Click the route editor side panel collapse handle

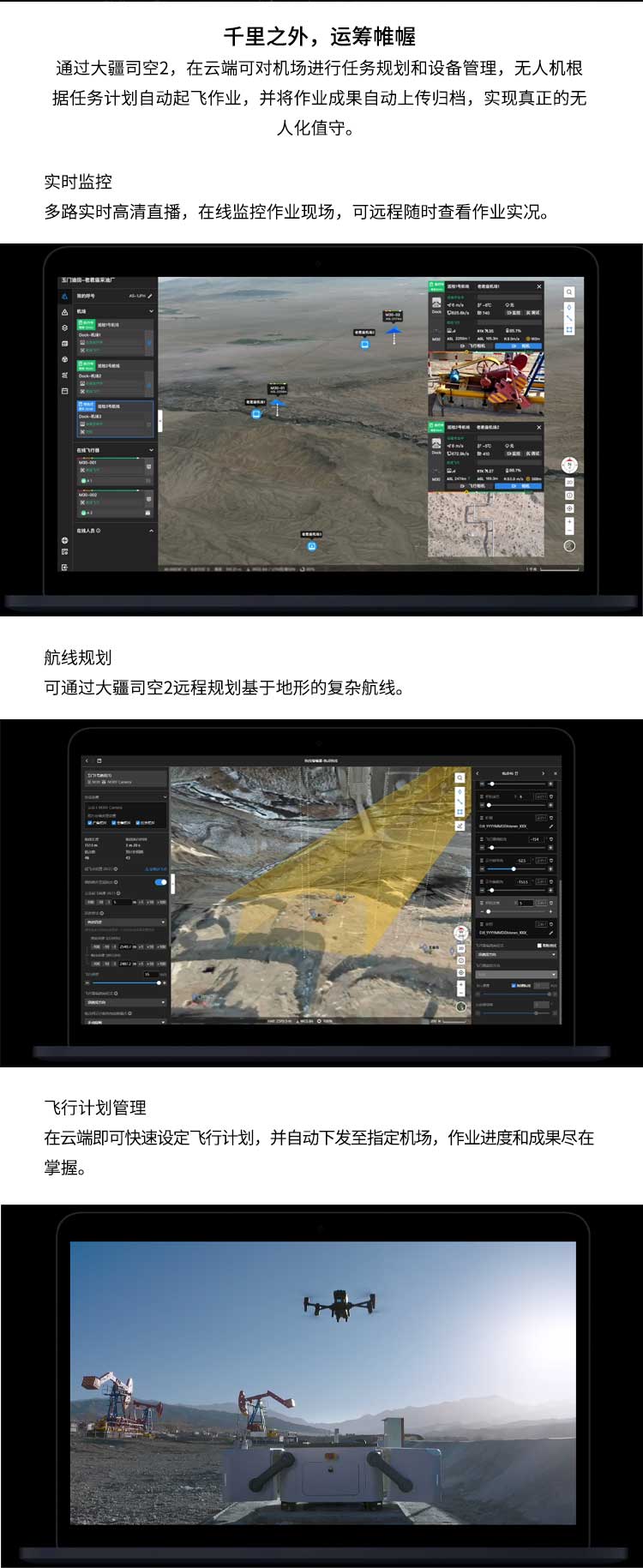pyautogui.click(x=172, y=884)
